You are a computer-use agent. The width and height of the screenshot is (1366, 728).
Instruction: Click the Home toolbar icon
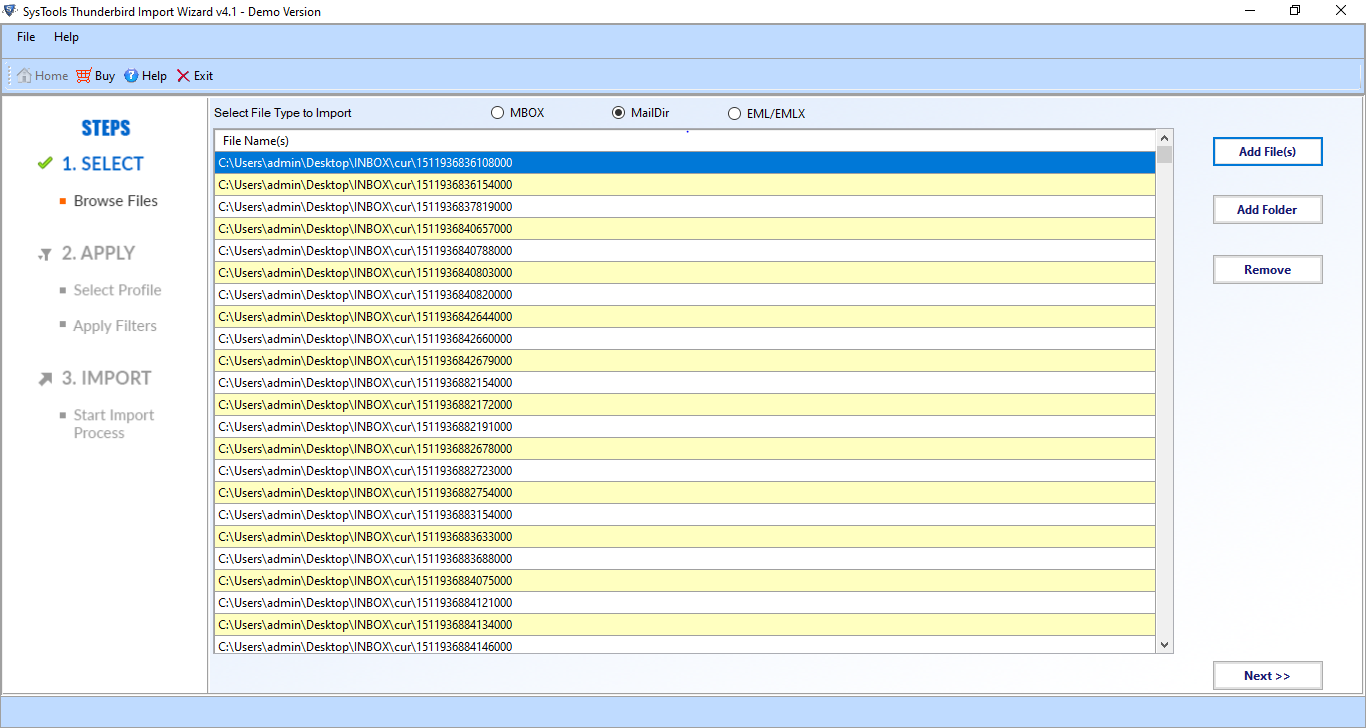(x=24, y=76)
